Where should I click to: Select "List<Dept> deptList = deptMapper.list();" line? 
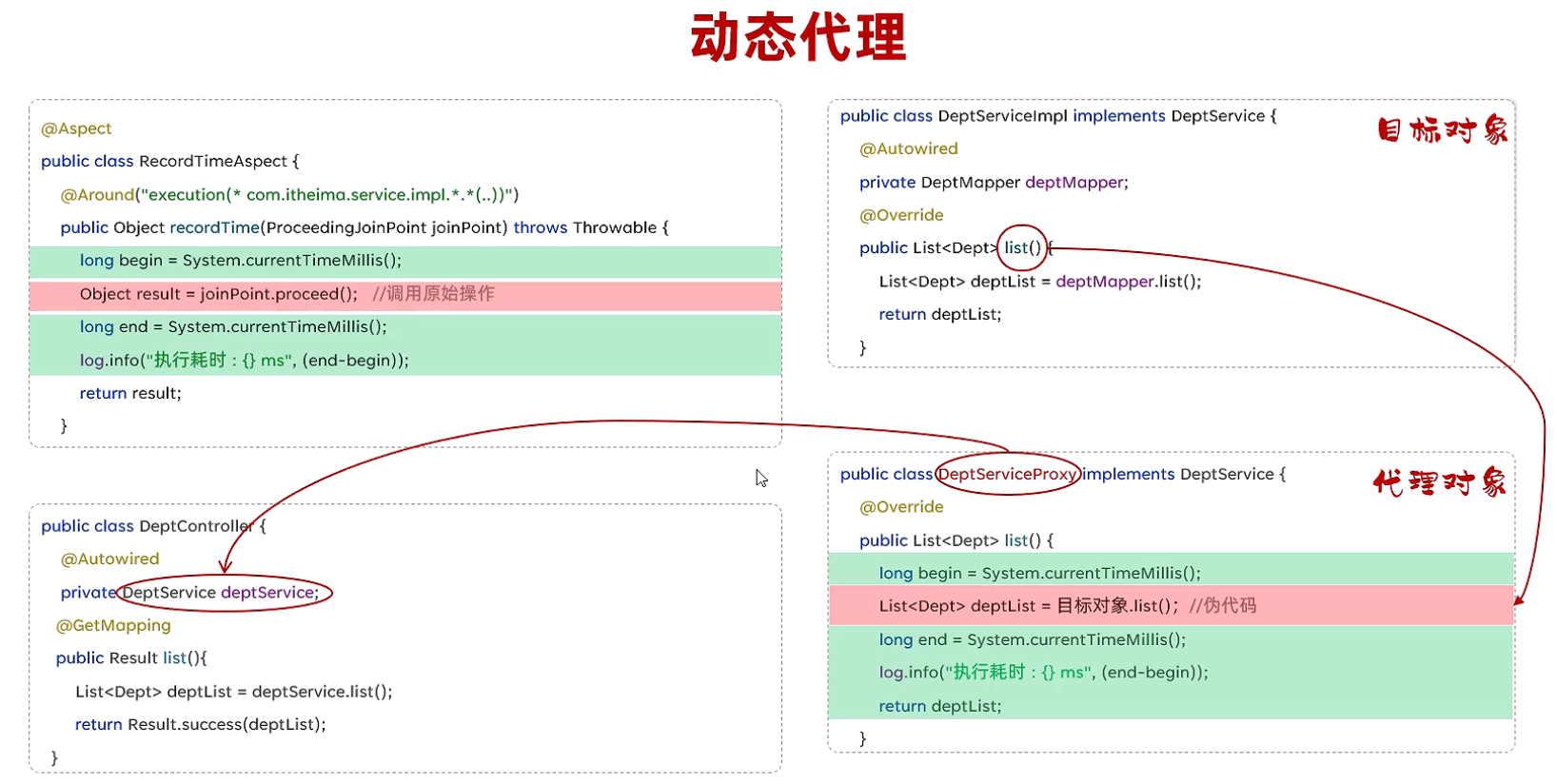pos(1040,281)
